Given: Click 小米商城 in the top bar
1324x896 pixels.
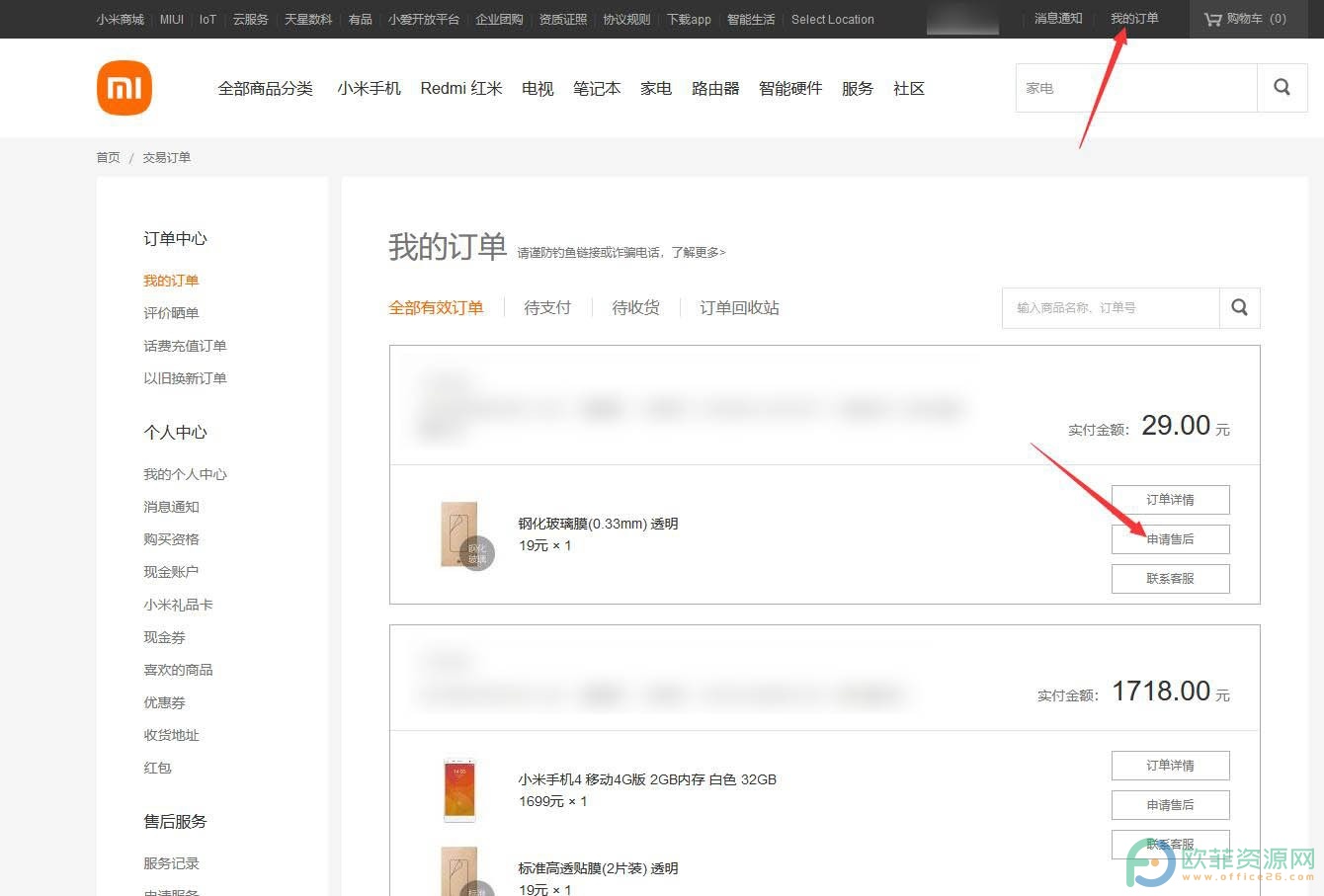Looking at the screenshot, I should coord(120,20).
